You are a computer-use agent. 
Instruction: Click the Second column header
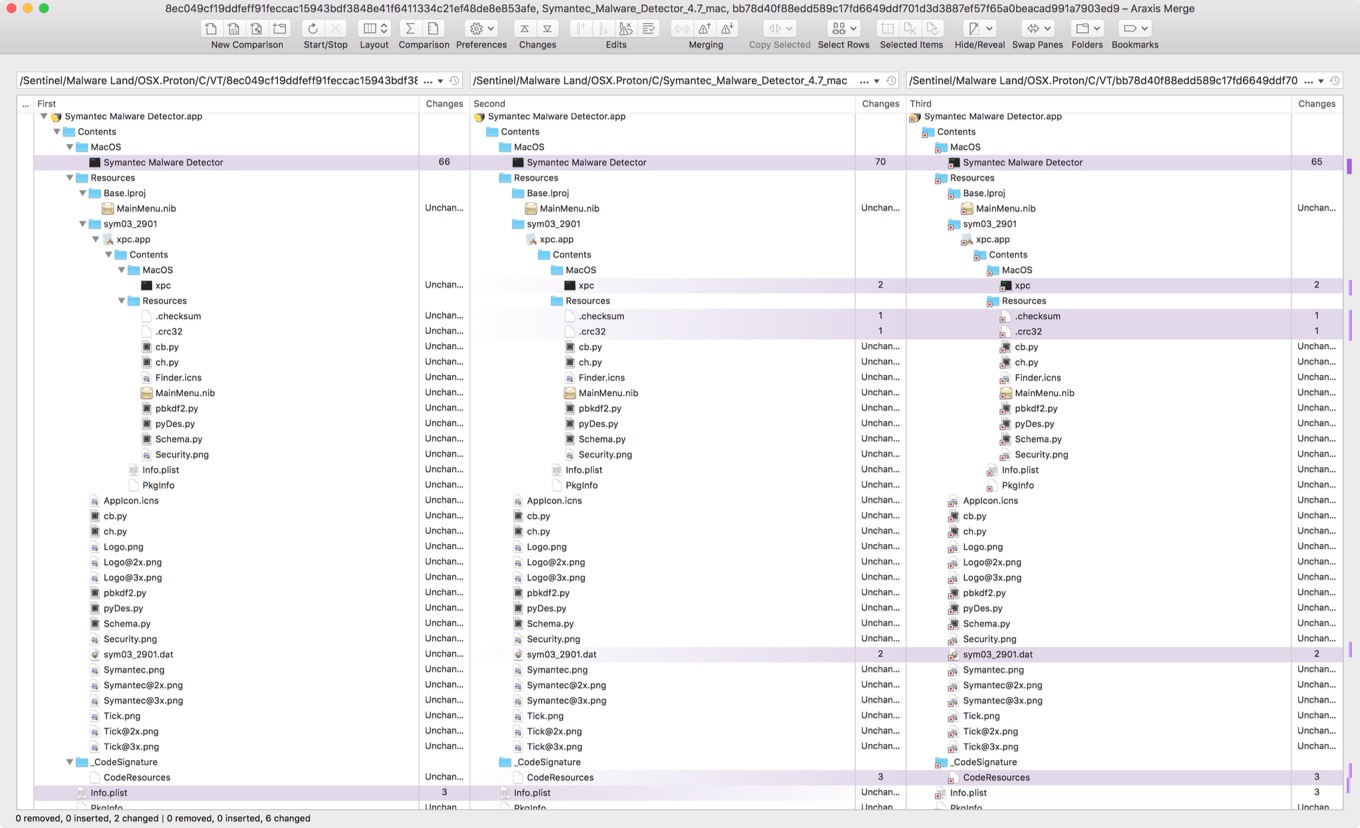point(662,103)
